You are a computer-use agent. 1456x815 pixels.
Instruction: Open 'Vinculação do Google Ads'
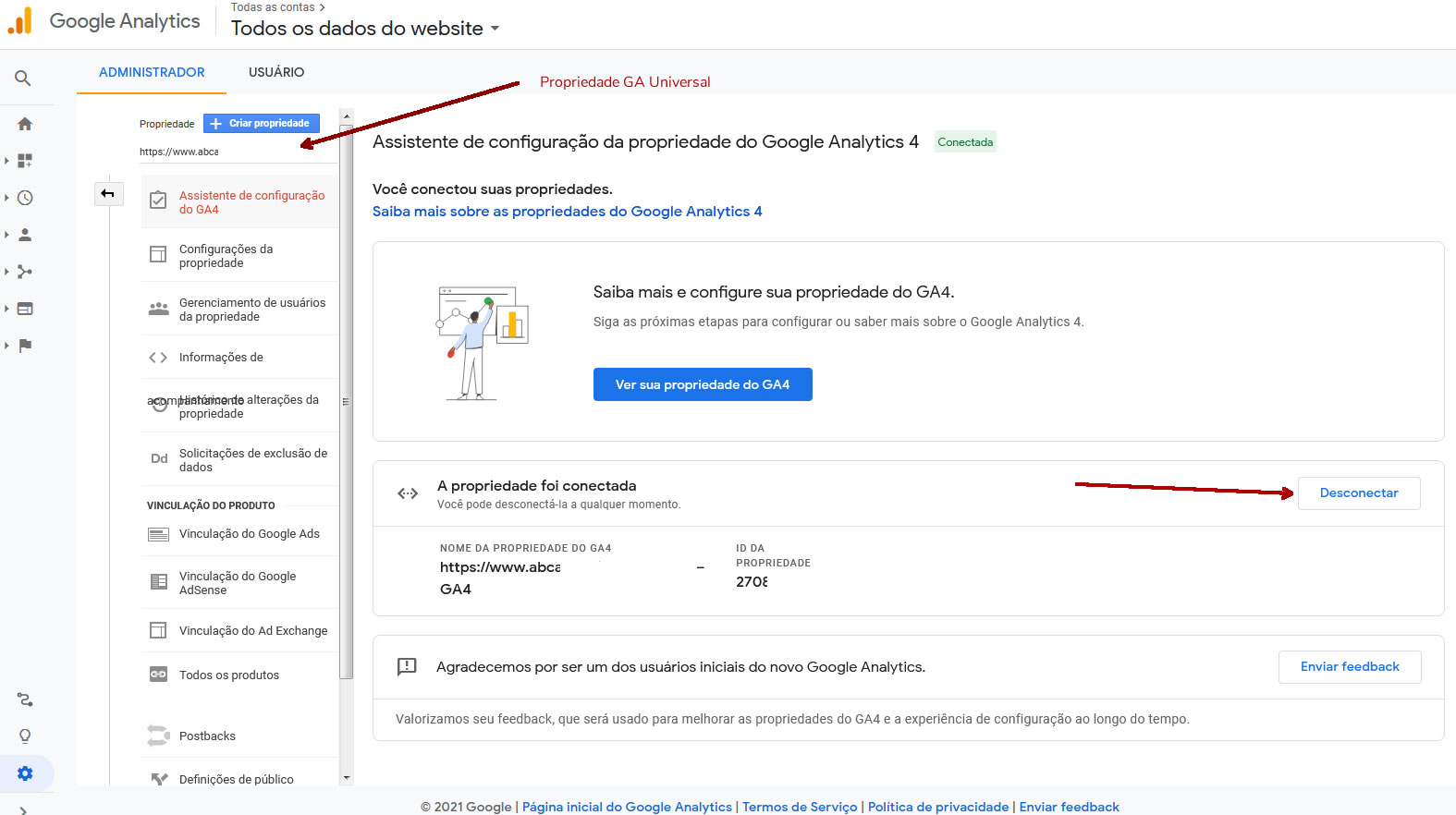[240, 534]
